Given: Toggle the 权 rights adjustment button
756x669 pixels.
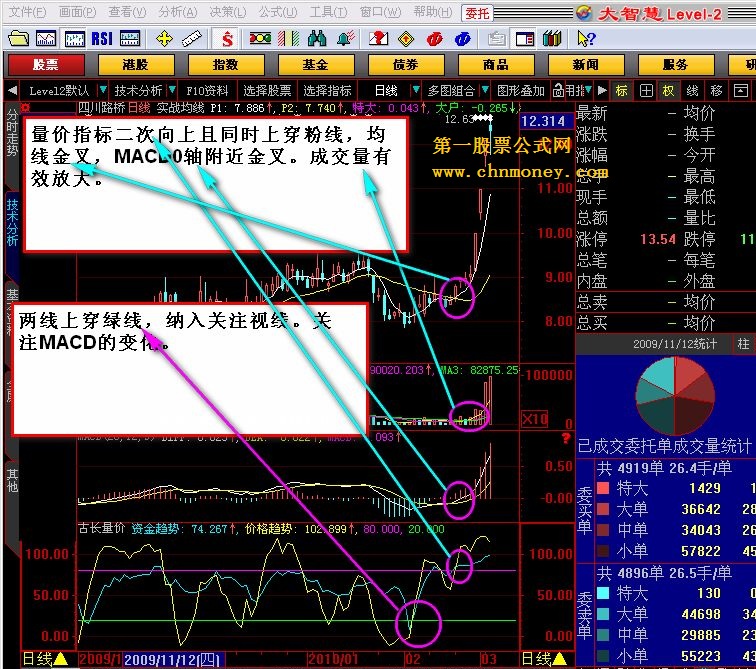Looking at the screenshot, I should click(x=668, y=90).
